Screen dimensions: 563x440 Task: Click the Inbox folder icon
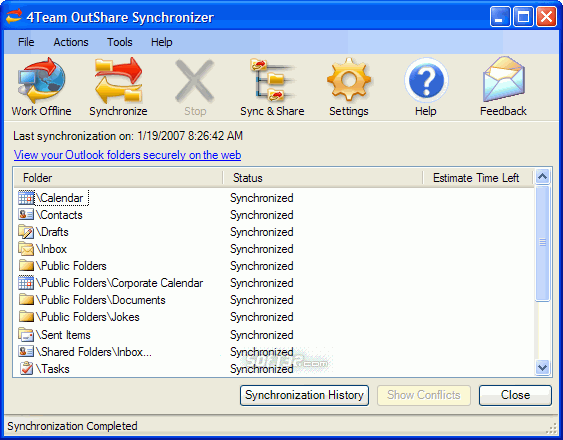point(26,249)
